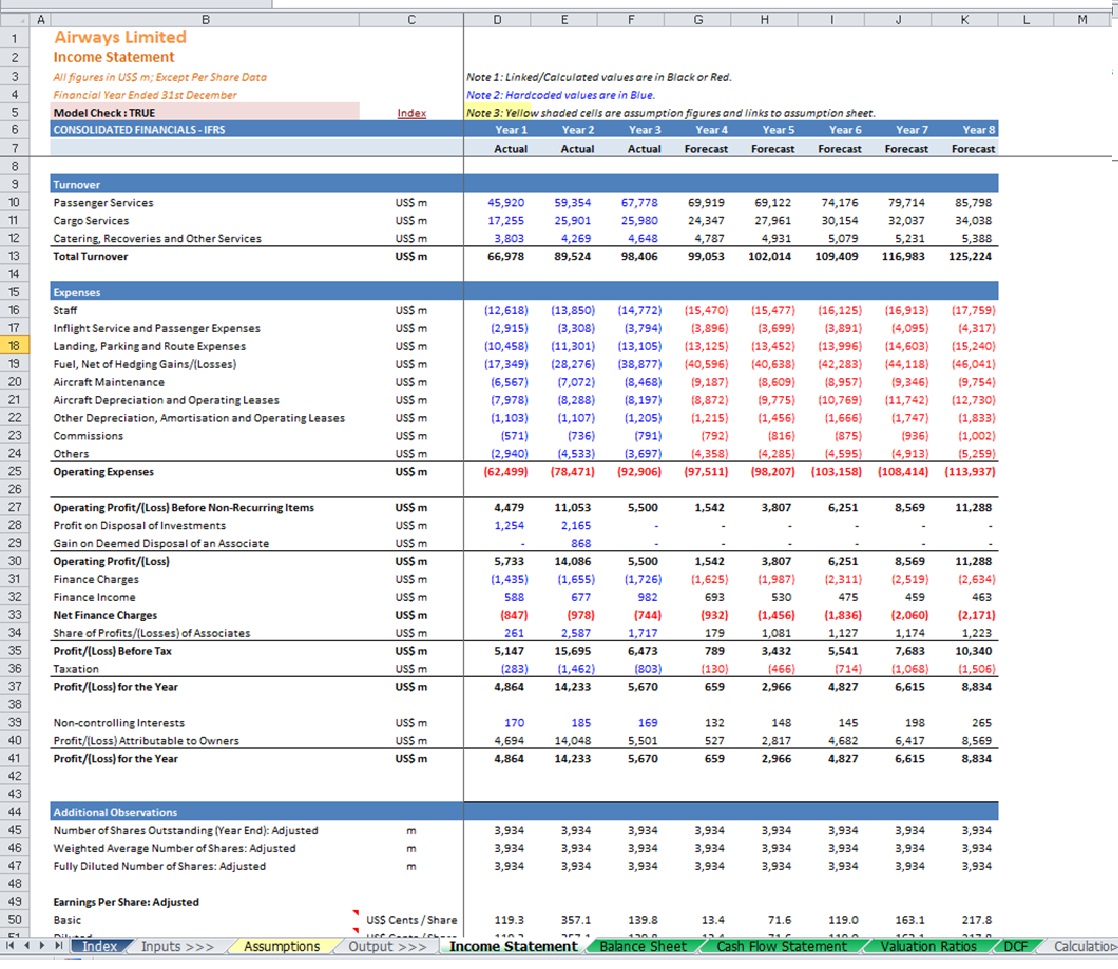Image resolution: width=1118 pixels, height=969 pixels.
Task: Select column K header
Action: pos(965,20)
